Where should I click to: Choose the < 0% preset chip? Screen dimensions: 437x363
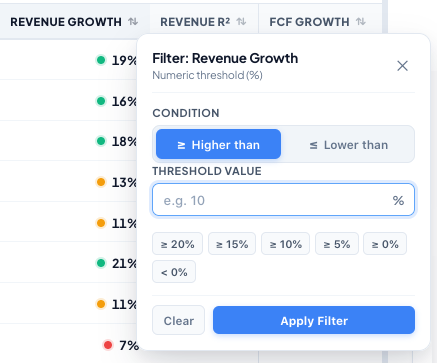click(x=174, y=272)
